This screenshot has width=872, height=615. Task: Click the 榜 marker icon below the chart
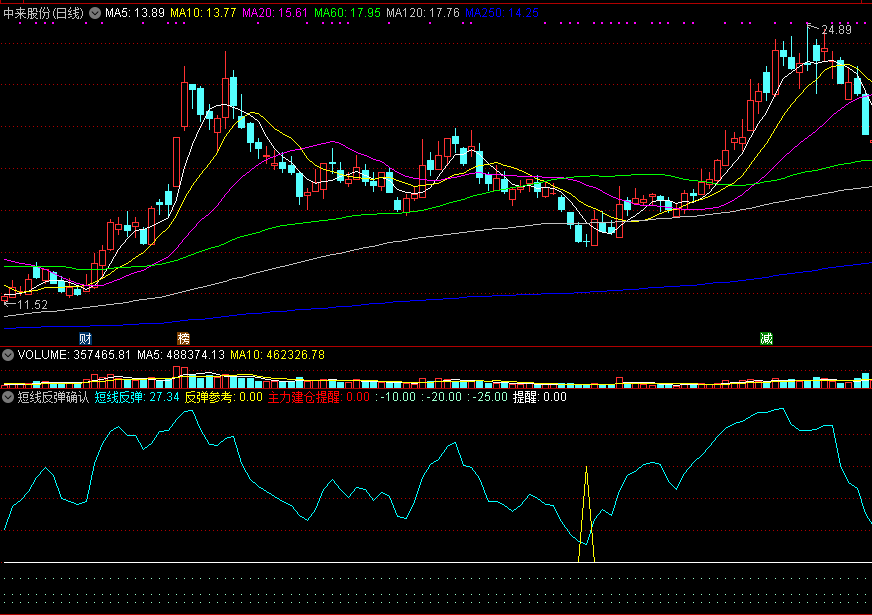pos(184,338)
